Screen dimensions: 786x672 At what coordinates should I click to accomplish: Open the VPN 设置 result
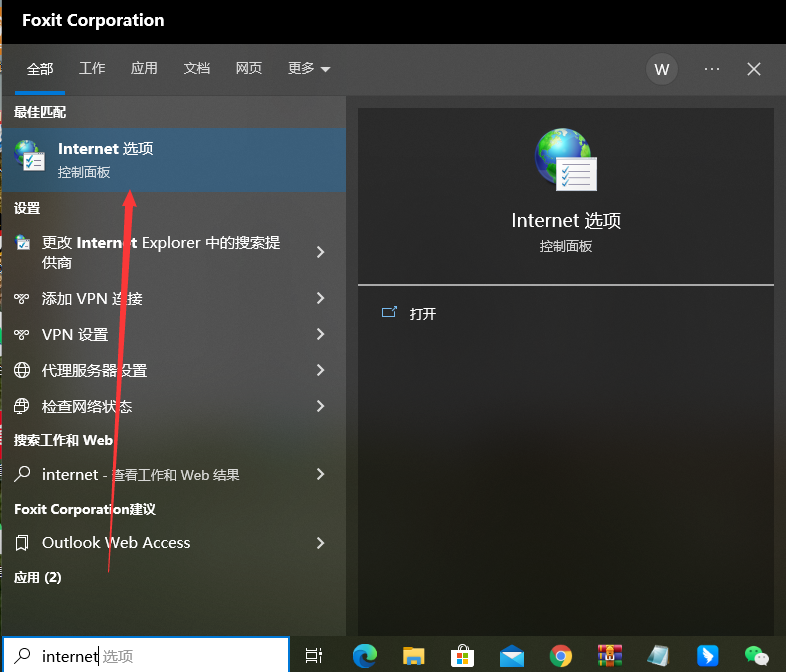click(x=174, y=334)
